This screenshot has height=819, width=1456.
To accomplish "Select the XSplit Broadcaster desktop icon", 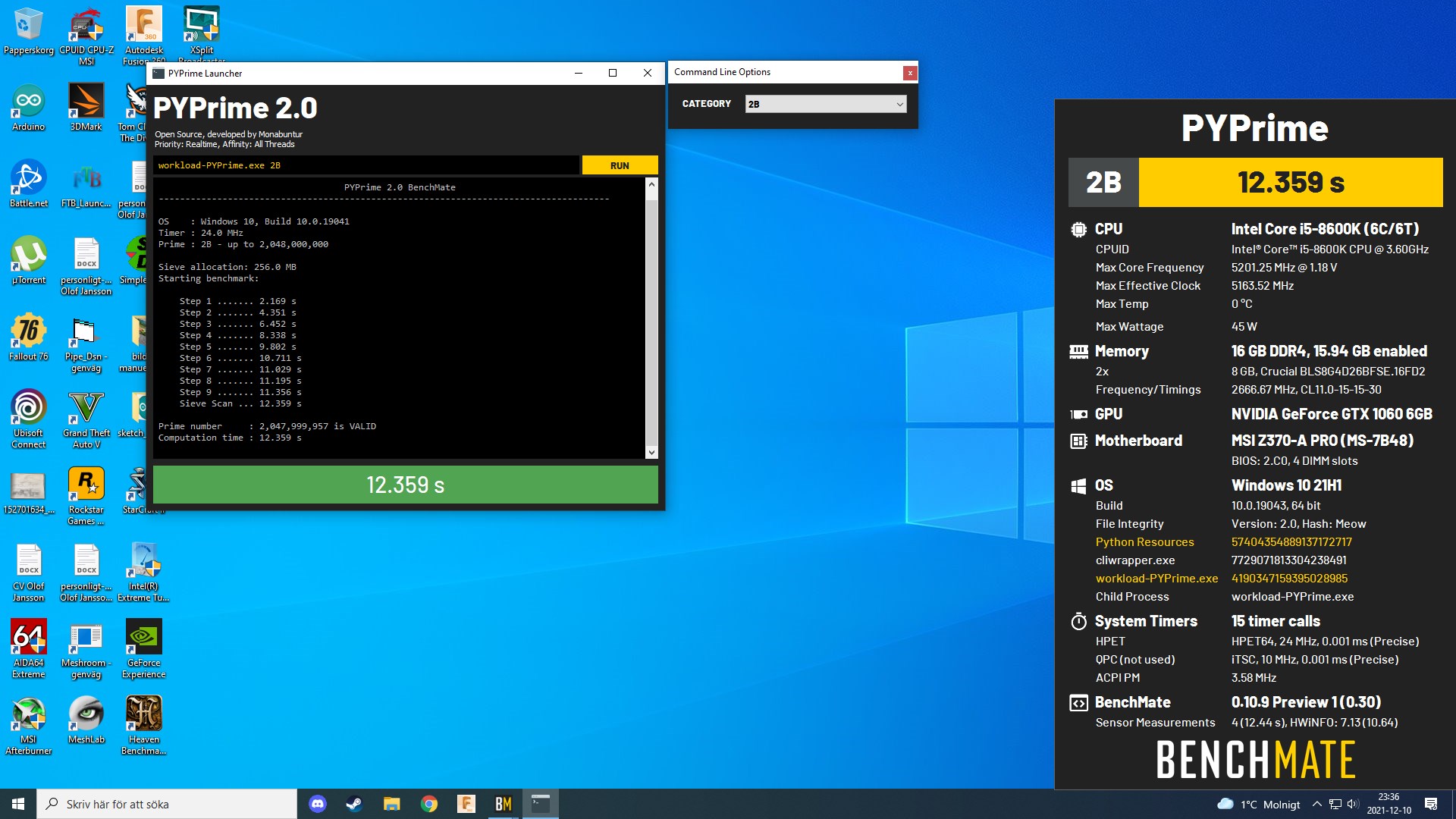I will [202, 34].
